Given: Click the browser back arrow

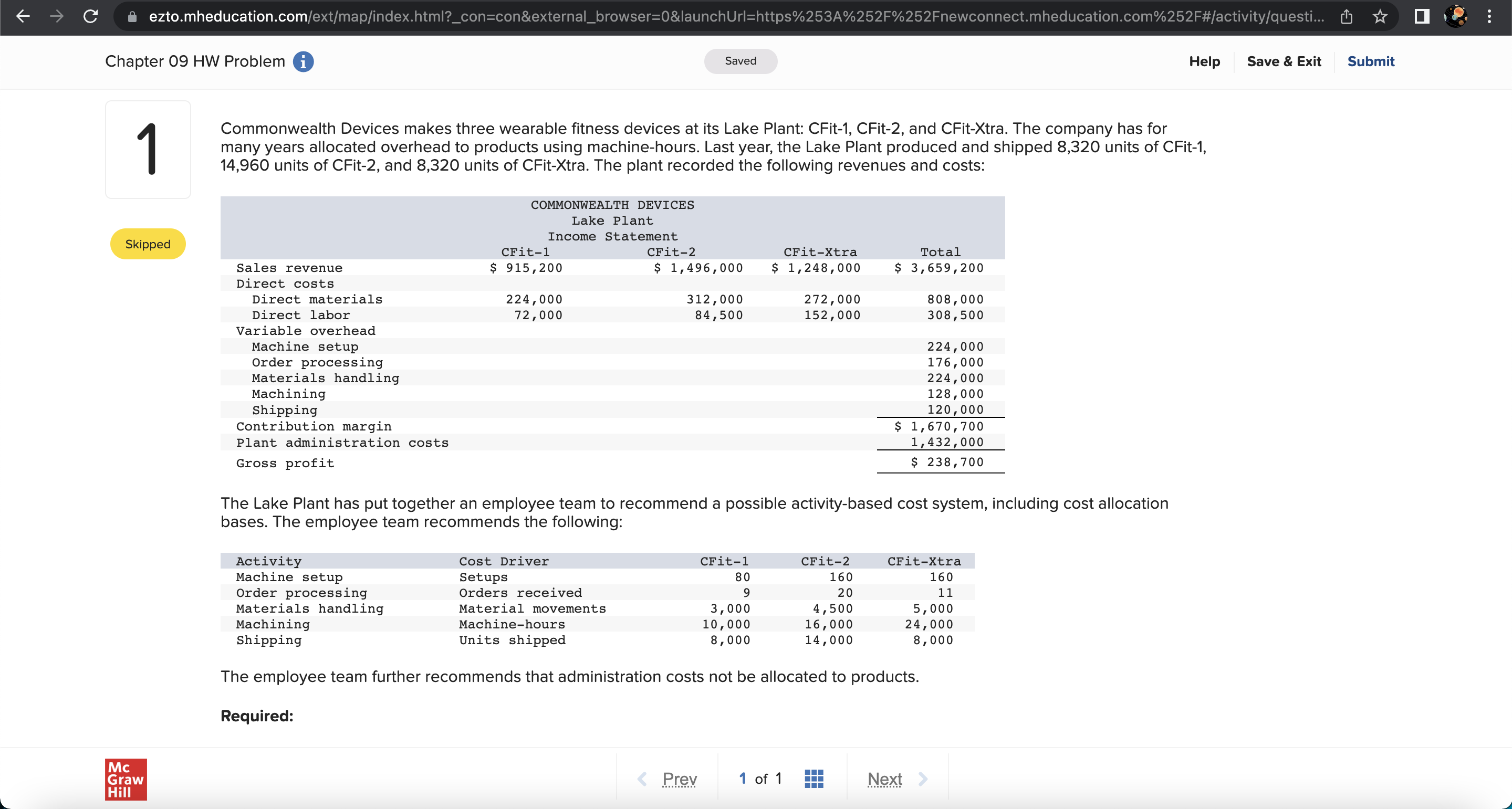Looking at the screenshot, I should [x=23, y=16].
